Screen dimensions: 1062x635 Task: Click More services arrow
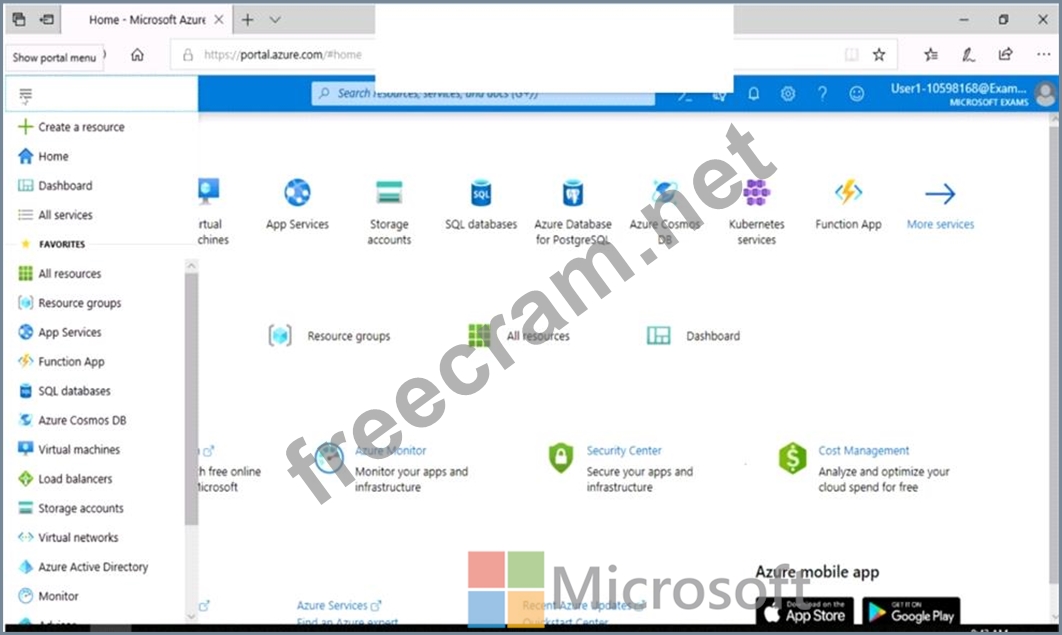coord(940,194)
